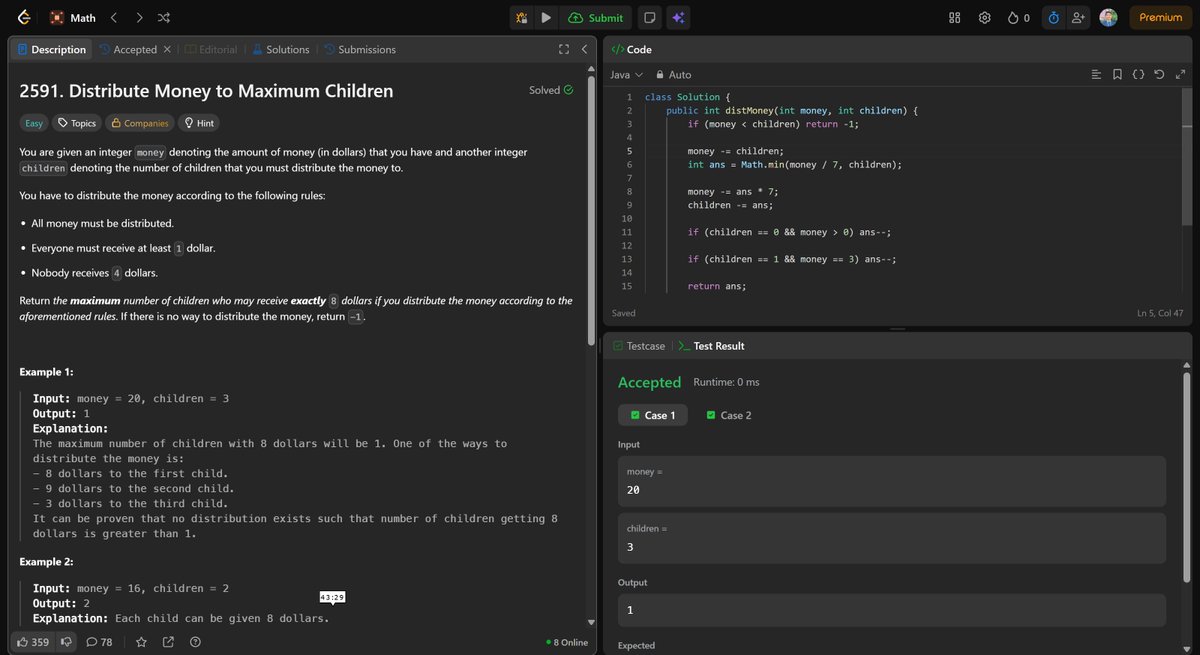Screen dimensions: 1200x655
Task: Run the code with the play icon
Action: 544,17
